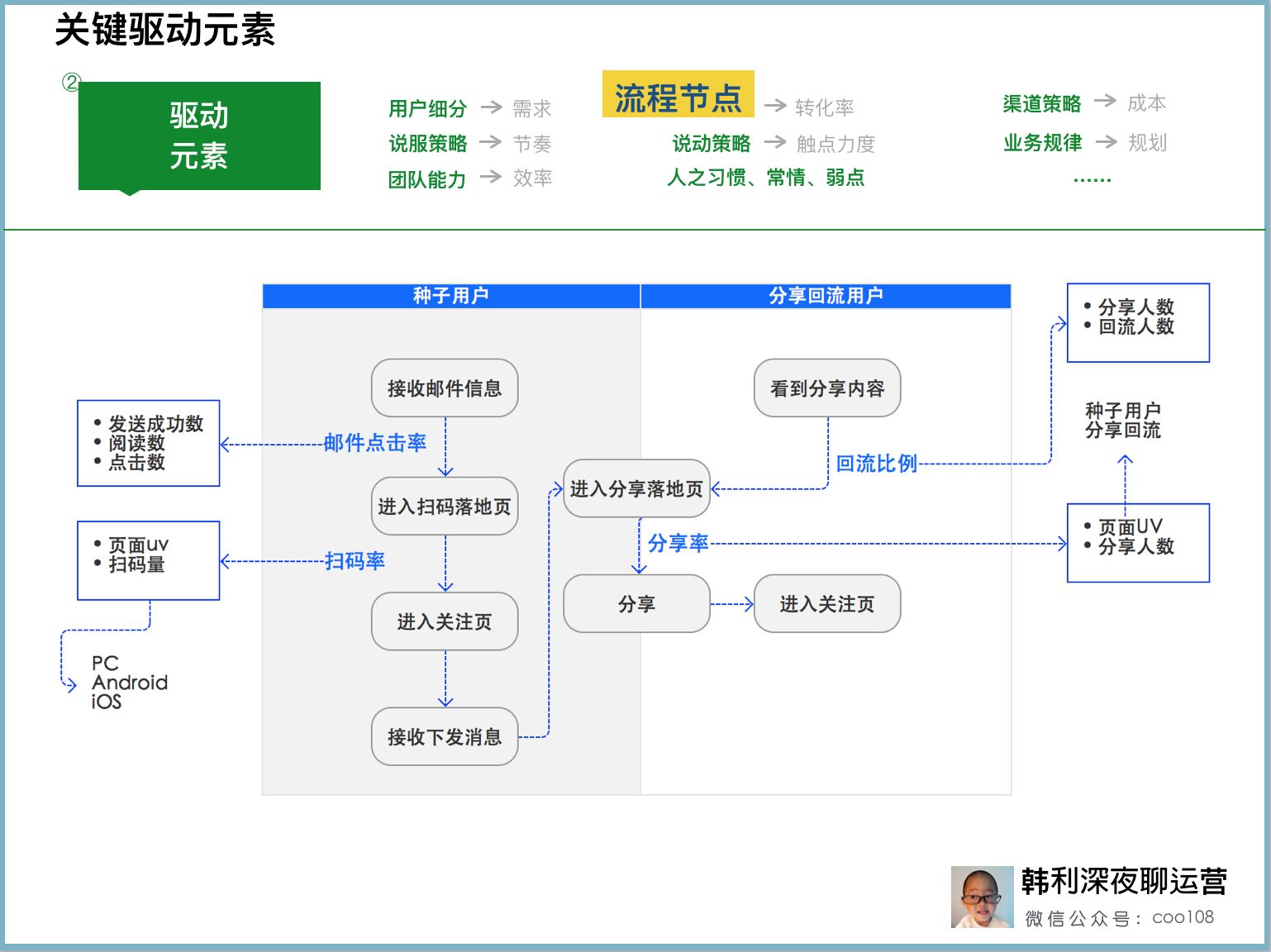The height and width of the screenshot is (952, 1271).
Task: Click the gray 效率 text
Action: click(531, 178)
